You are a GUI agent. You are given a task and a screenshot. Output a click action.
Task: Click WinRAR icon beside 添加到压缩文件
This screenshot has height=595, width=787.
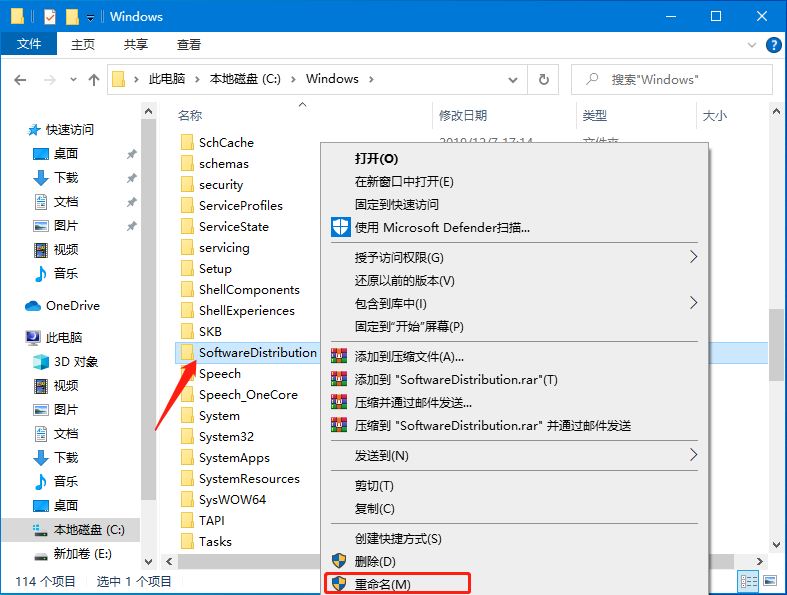(339, 356)
